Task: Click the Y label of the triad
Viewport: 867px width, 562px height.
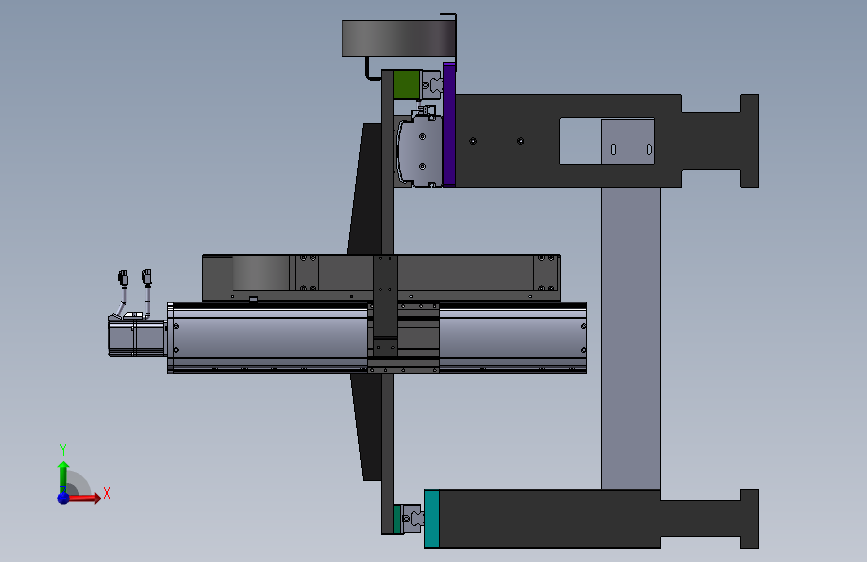Action: pos(63,450)
